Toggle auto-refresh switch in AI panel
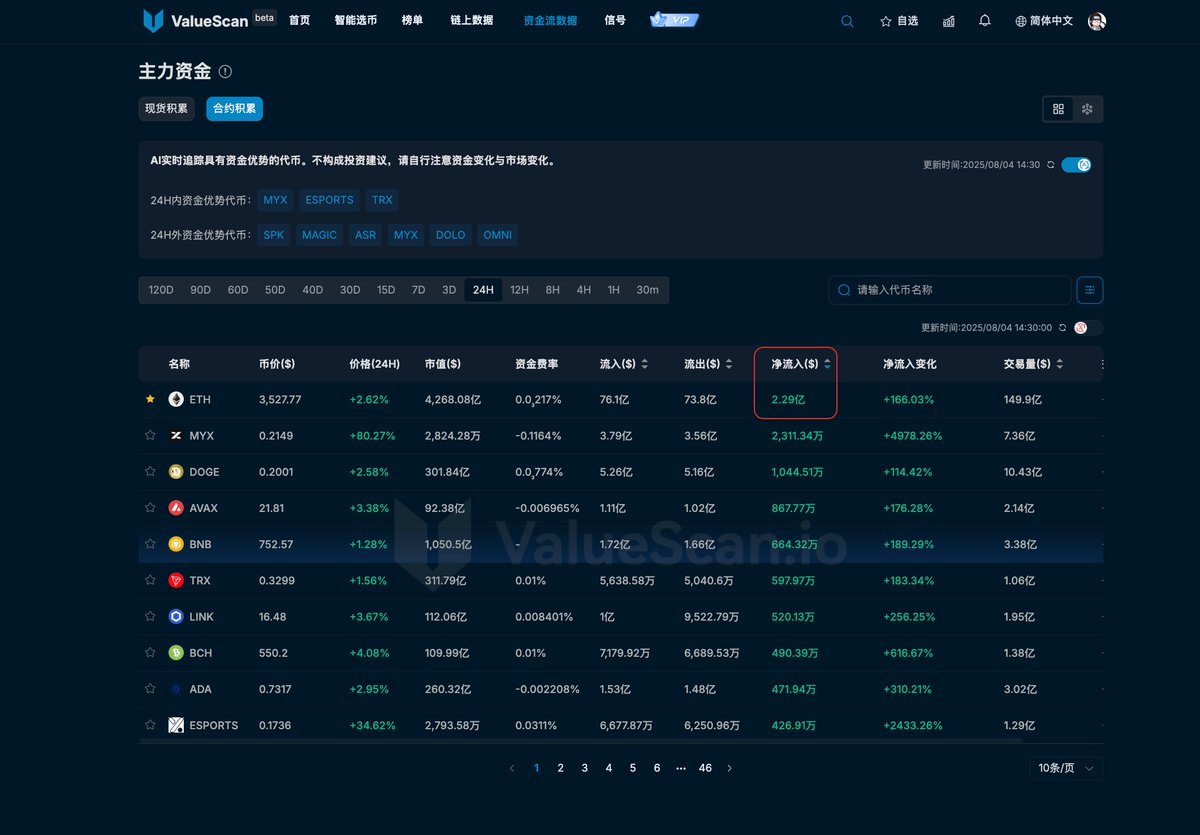 pyautogui.click(x=1076, y=165)
